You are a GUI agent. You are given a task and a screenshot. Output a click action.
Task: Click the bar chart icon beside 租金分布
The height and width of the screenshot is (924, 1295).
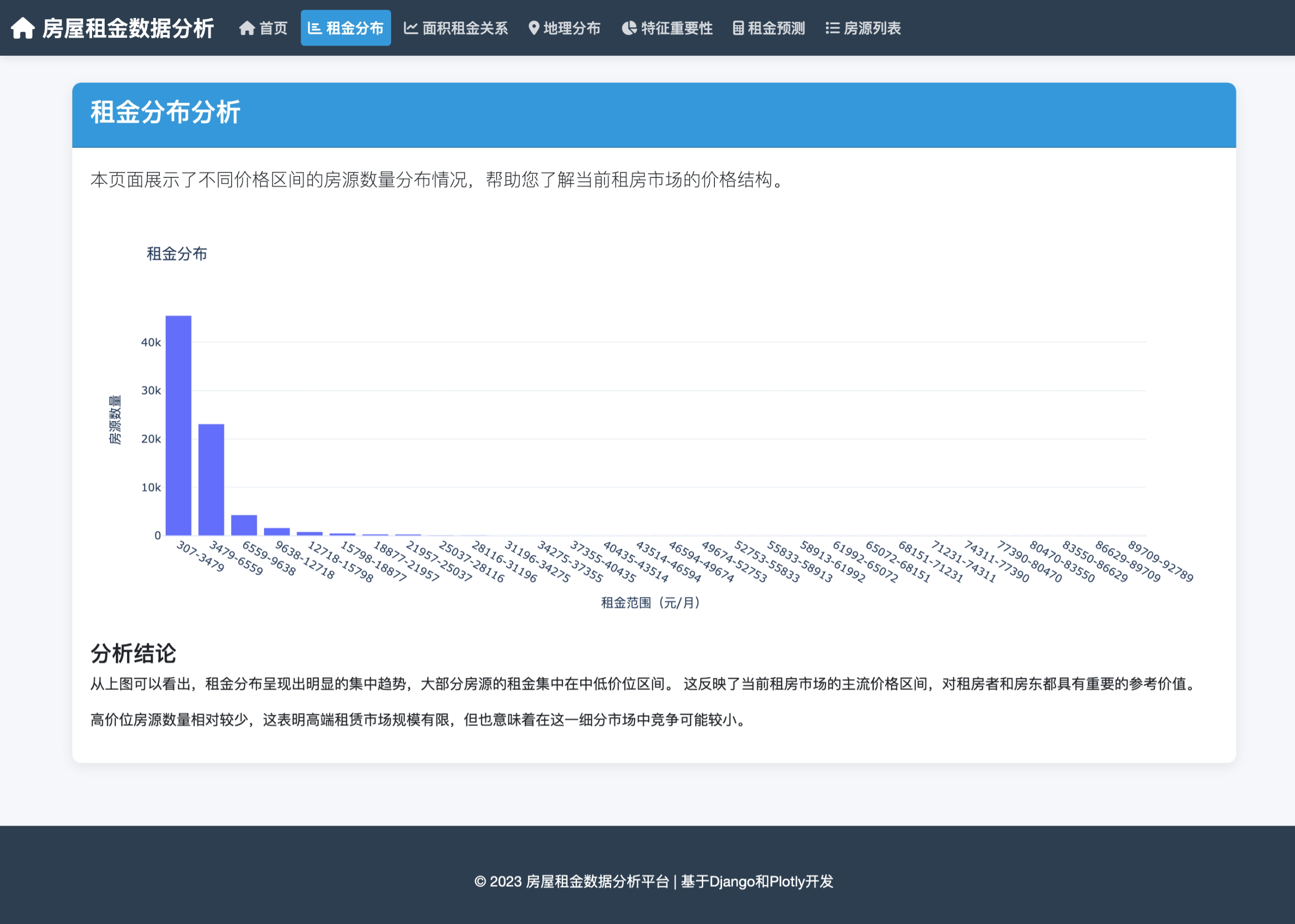point(314,28)
